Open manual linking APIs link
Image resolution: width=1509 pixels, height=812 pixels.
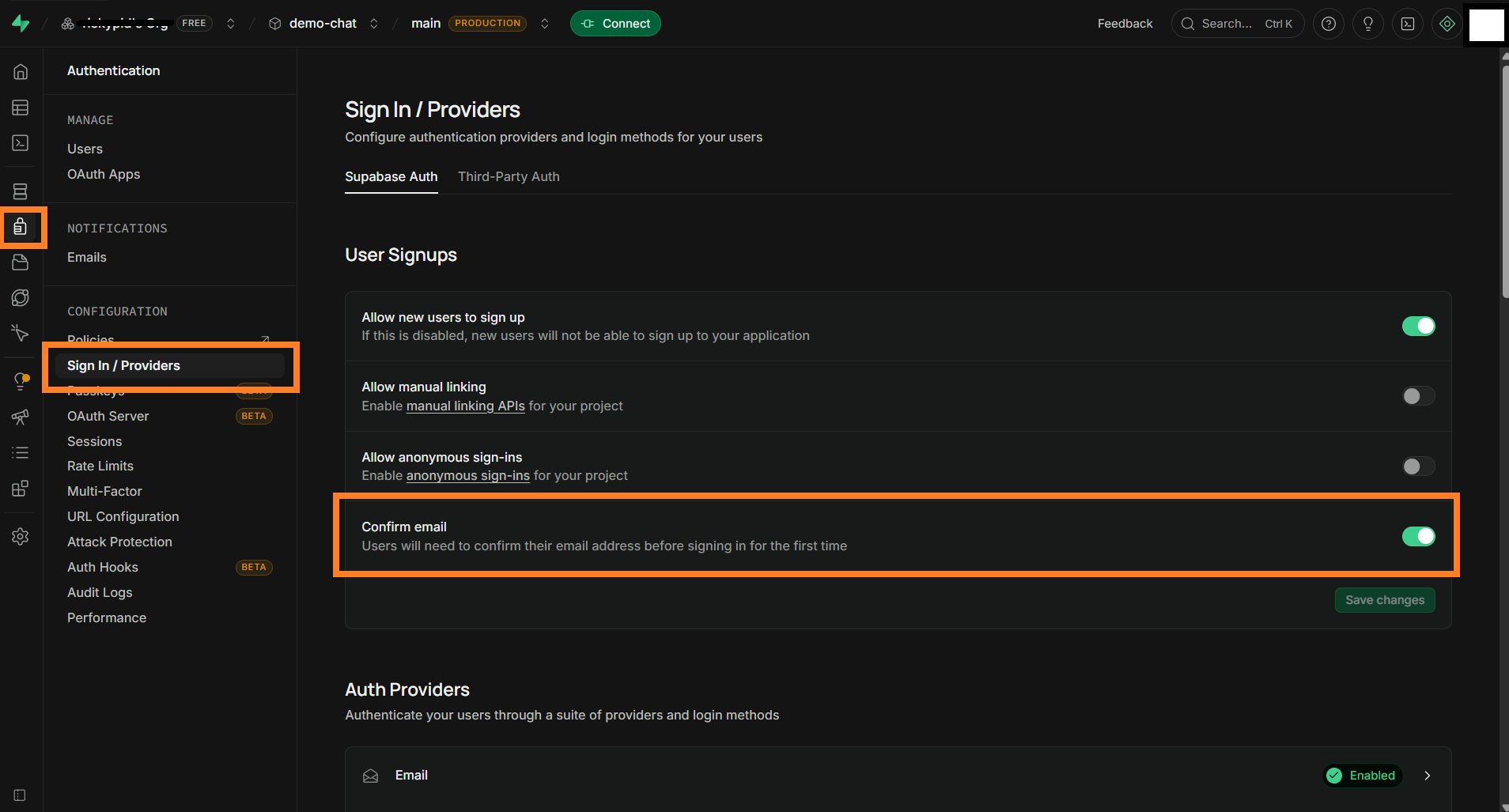click(x=466, y=406)
